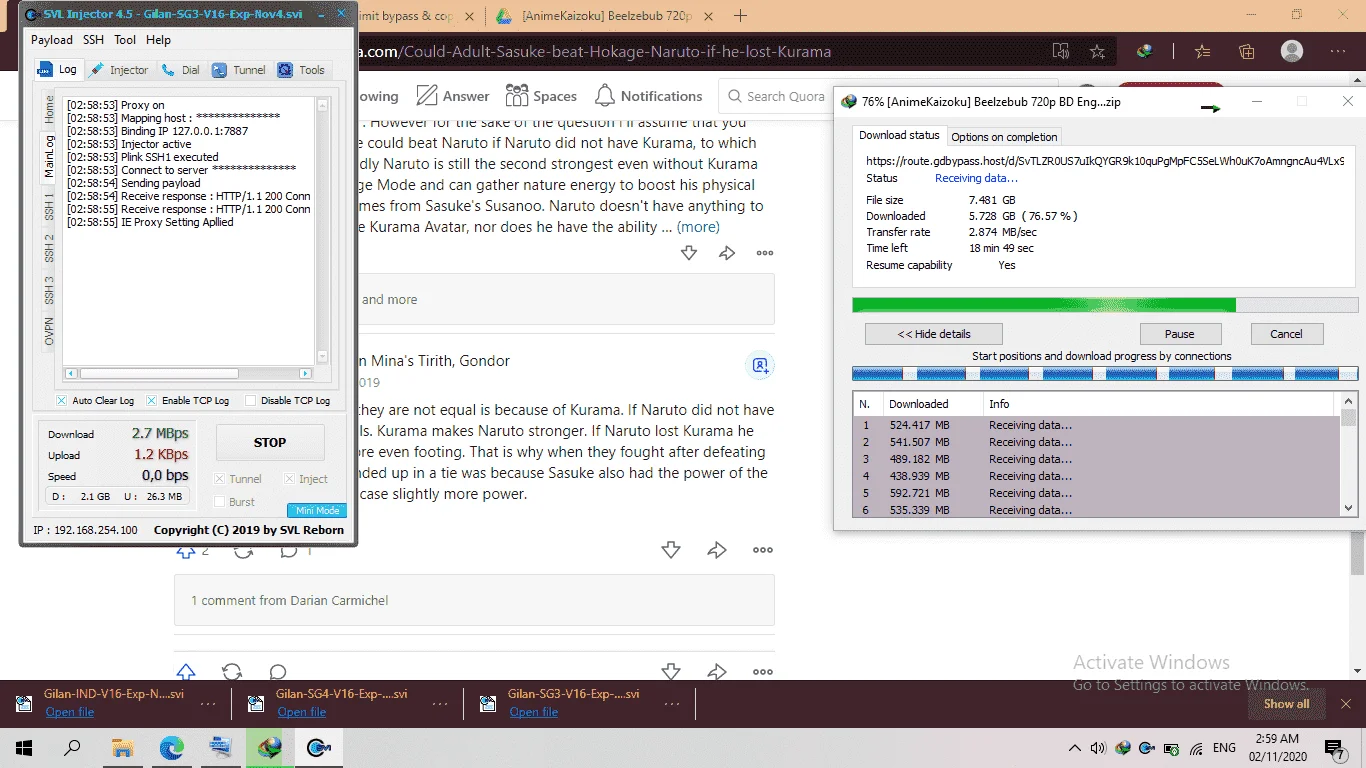Open the Help menu in SVL Injector

[158, 40]
